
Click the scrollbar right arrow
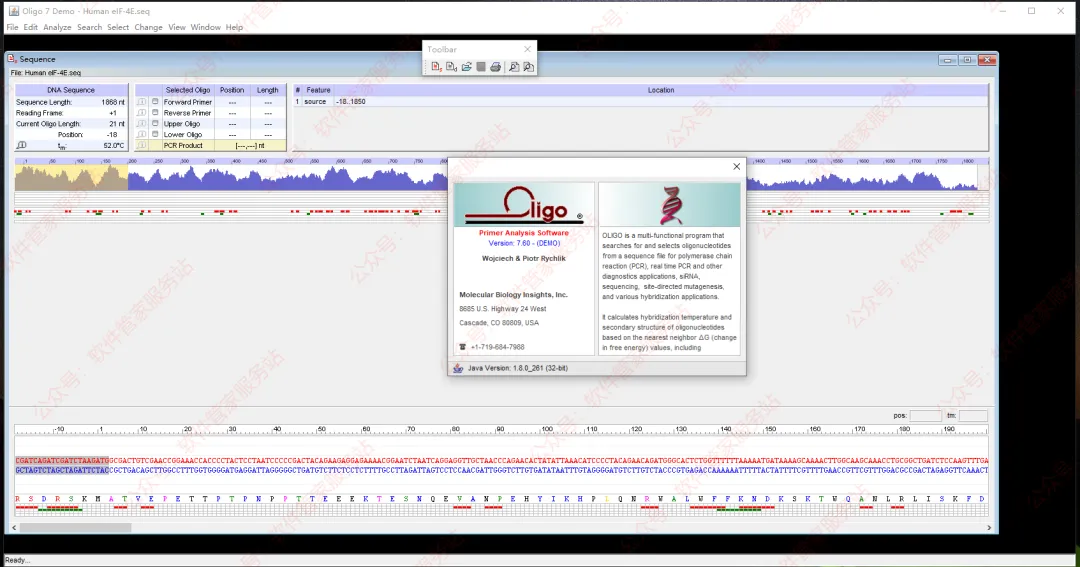989,528
